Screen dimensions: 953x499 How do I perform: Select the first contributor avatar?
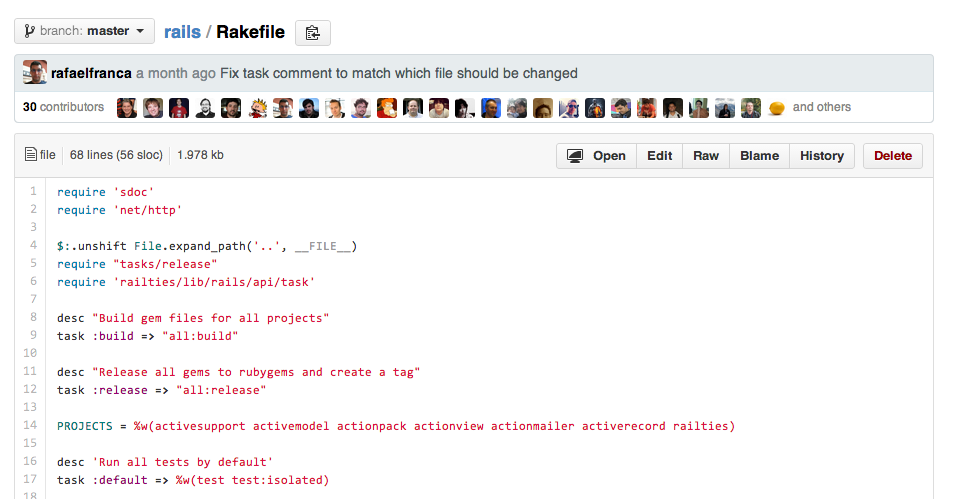[127, 107]
